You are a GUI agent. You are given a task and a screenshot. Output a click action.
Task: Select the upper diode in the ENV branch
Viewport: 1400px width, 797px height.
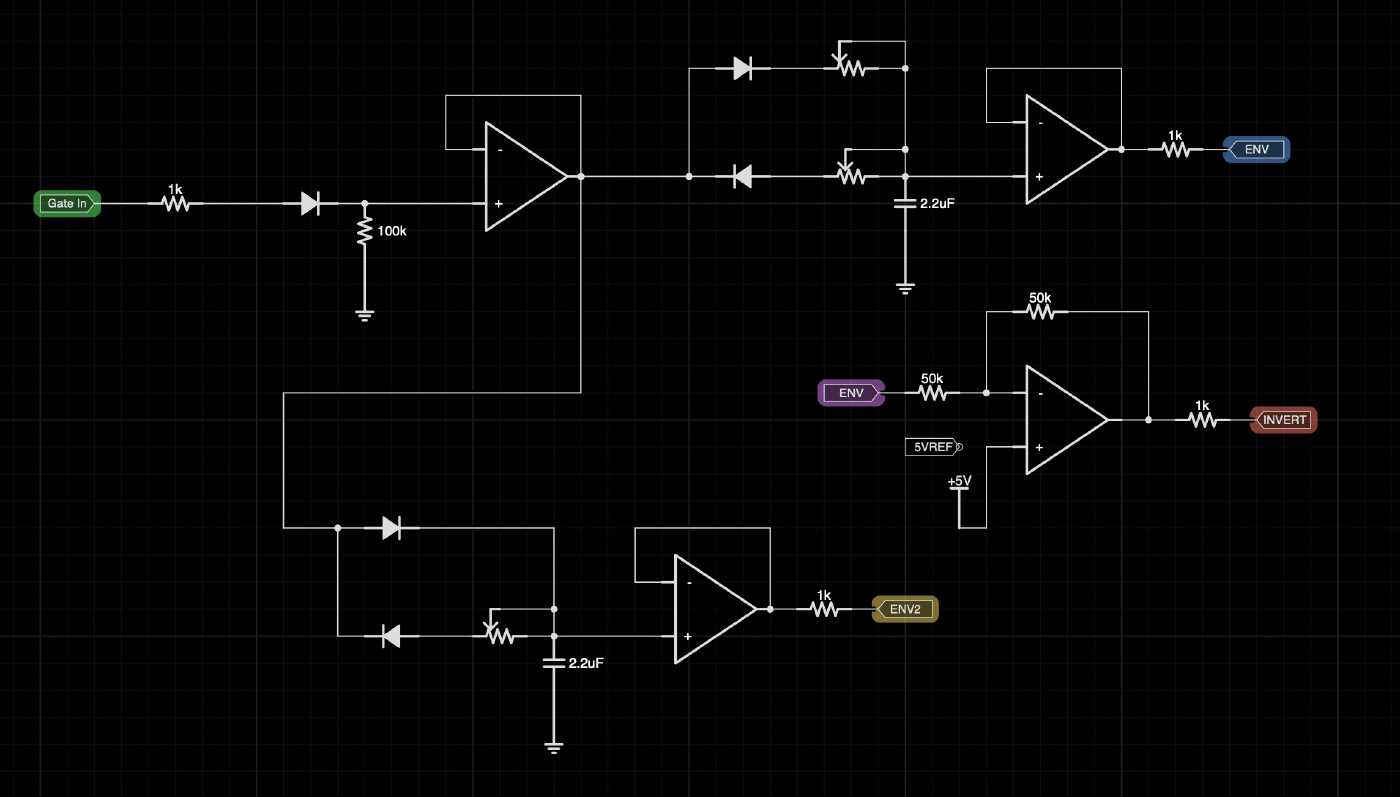click(x=742, y=68)
